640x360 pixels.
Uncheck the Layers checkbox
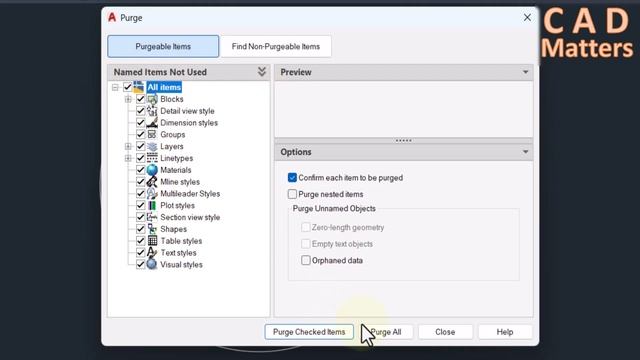[x=140, y=146]
